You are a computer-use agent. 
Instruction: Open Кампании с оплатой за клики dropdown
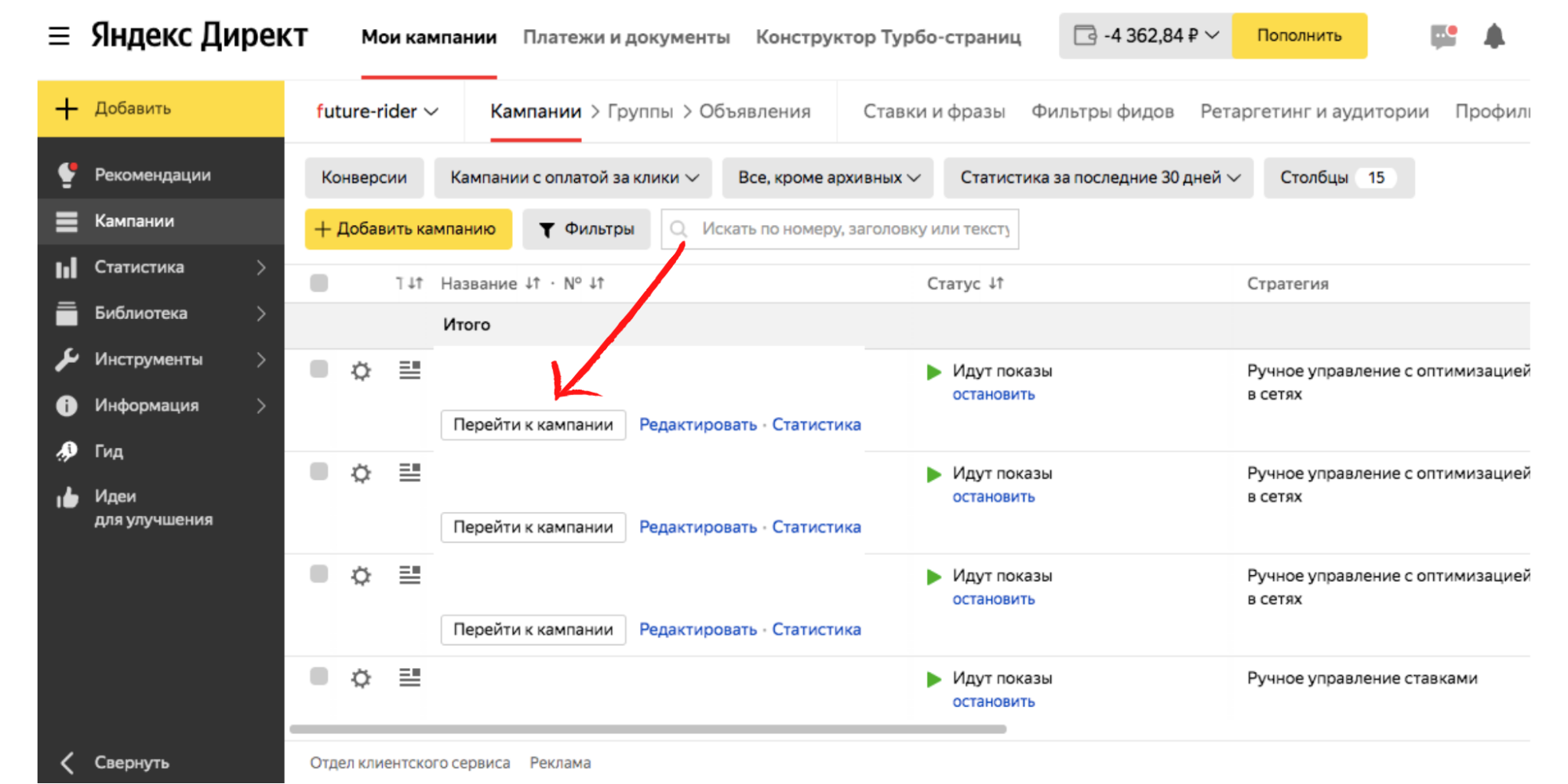[x=573, y=178]
